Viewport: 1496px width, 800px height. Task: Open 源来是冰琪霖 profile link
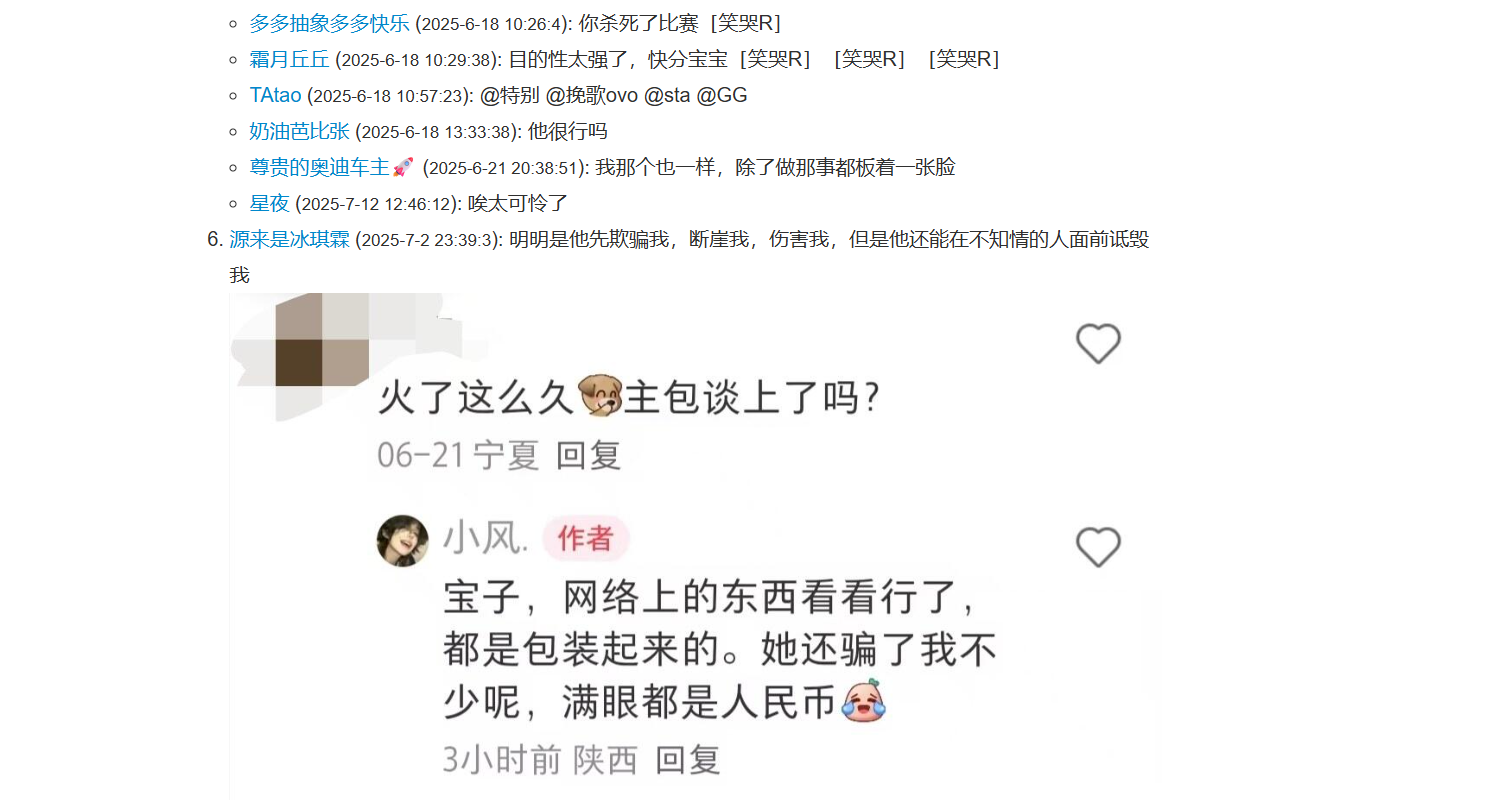pyautogui.click(x=289, y=239)
